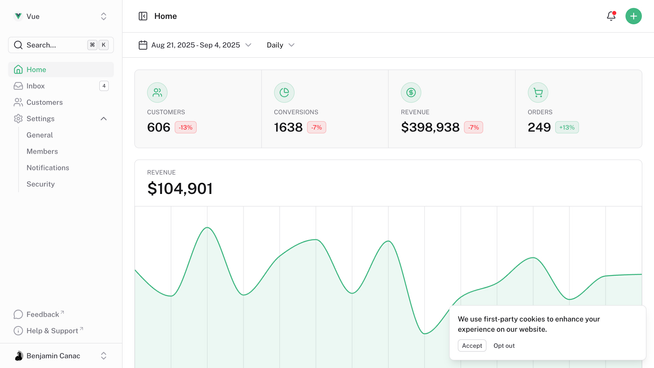Click the Feedback speech bubble icon

(18, 314)
